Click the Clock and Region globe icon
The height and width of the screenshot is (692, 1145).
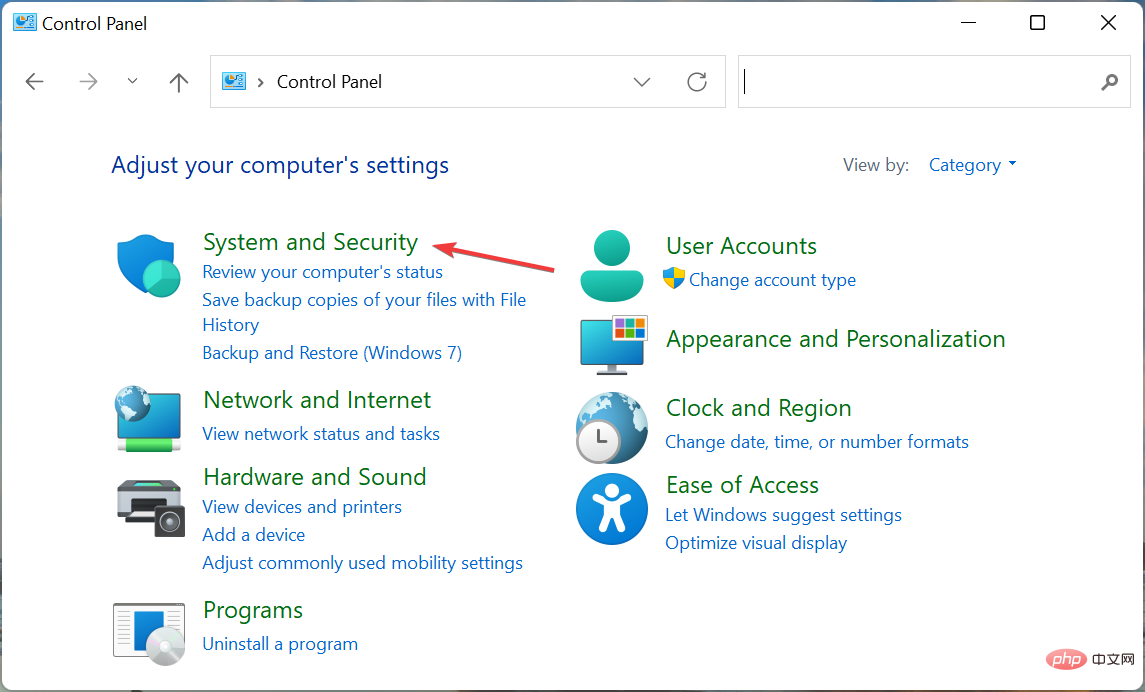point(612,428)
